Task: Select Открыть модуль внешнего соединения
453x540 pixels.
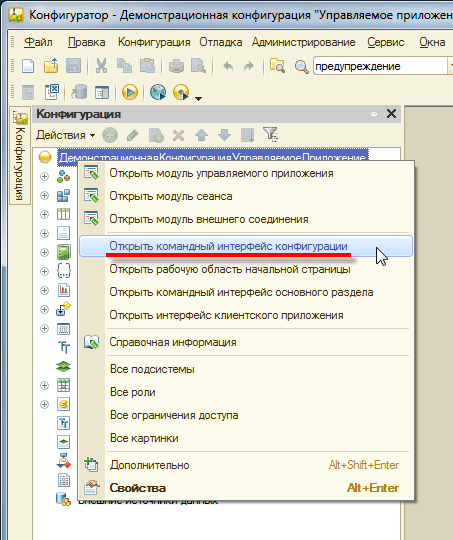Action: (246, 219)
